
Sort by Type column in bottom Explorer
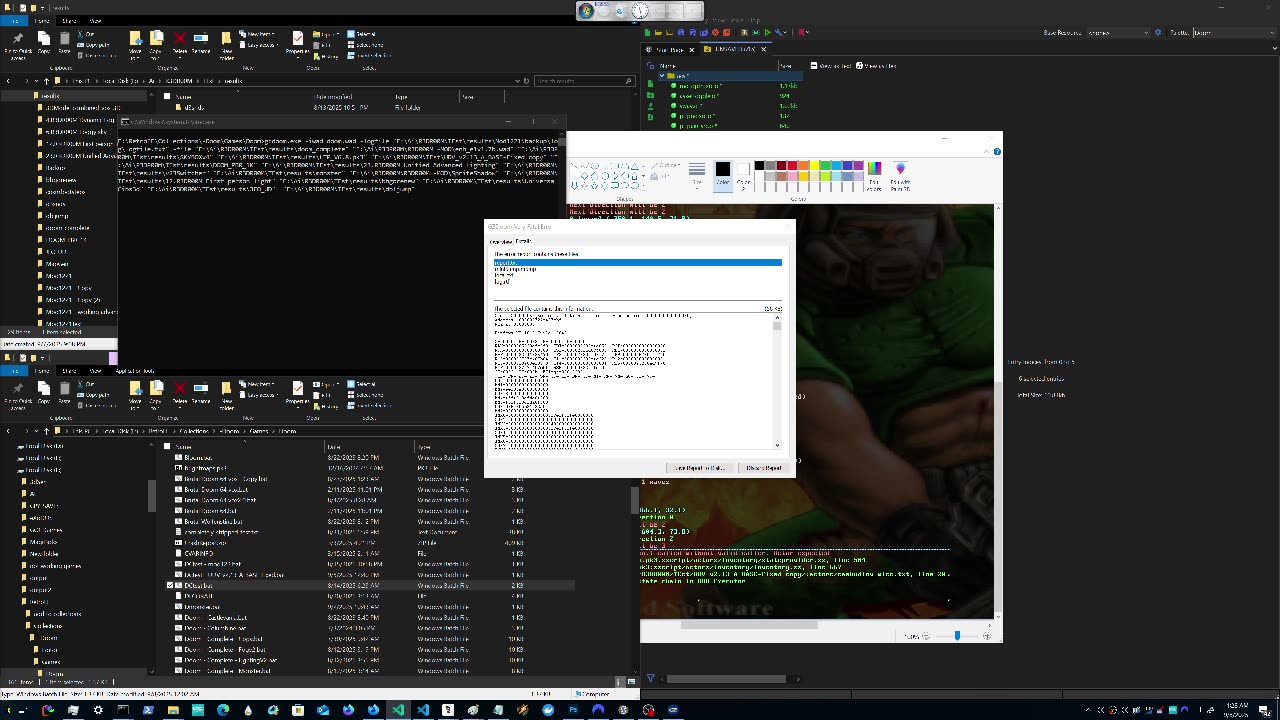click(x=425, y=446)
